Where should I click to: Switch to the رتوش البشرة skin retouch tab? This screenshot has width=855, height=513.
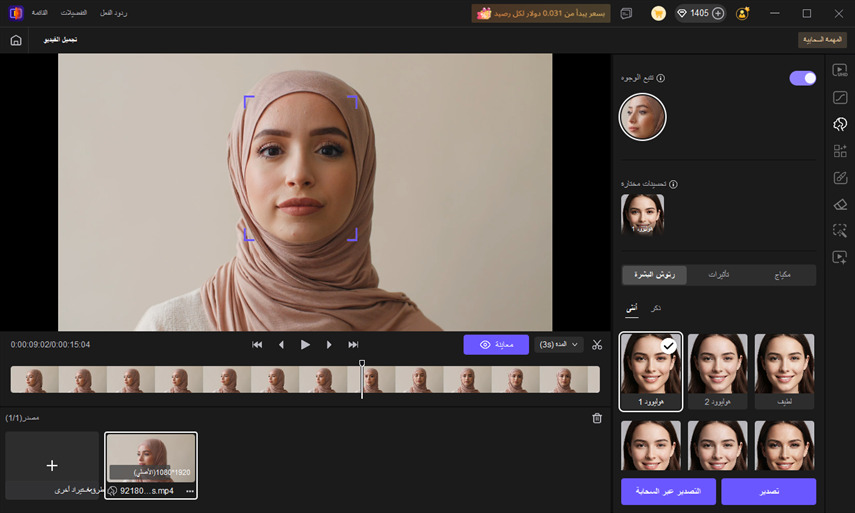654,275
